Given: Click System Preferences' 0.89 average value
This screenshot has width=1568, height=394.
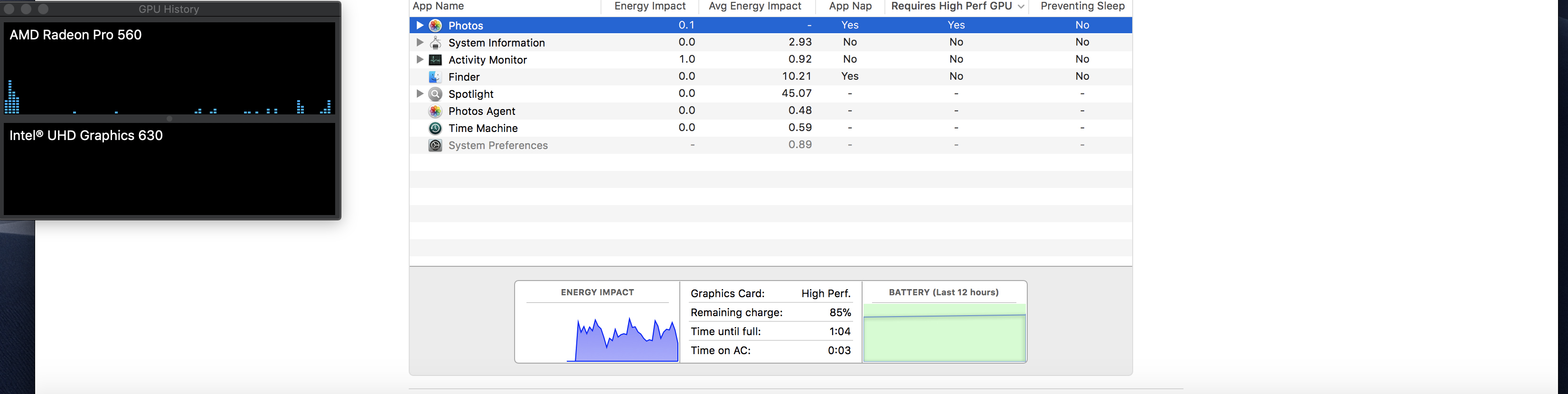Looking at the screenshot, I should click(800, 144).
